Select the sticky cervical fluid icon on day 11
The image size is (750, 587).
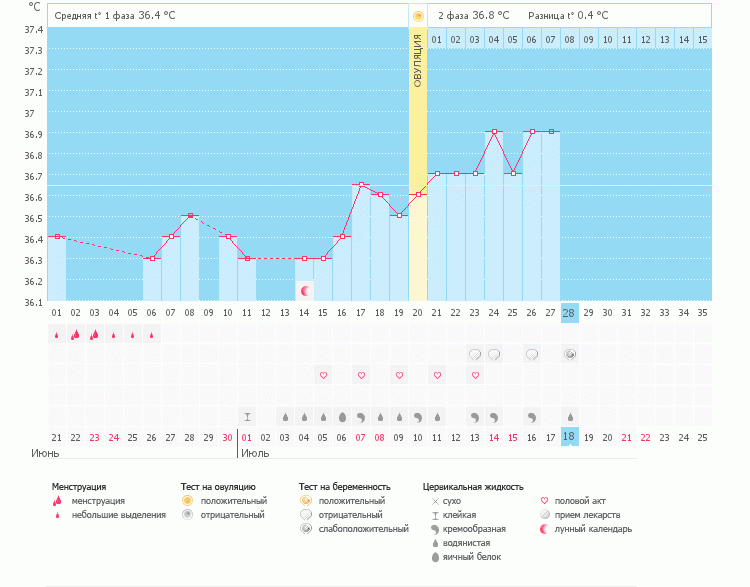click(247, 416)
